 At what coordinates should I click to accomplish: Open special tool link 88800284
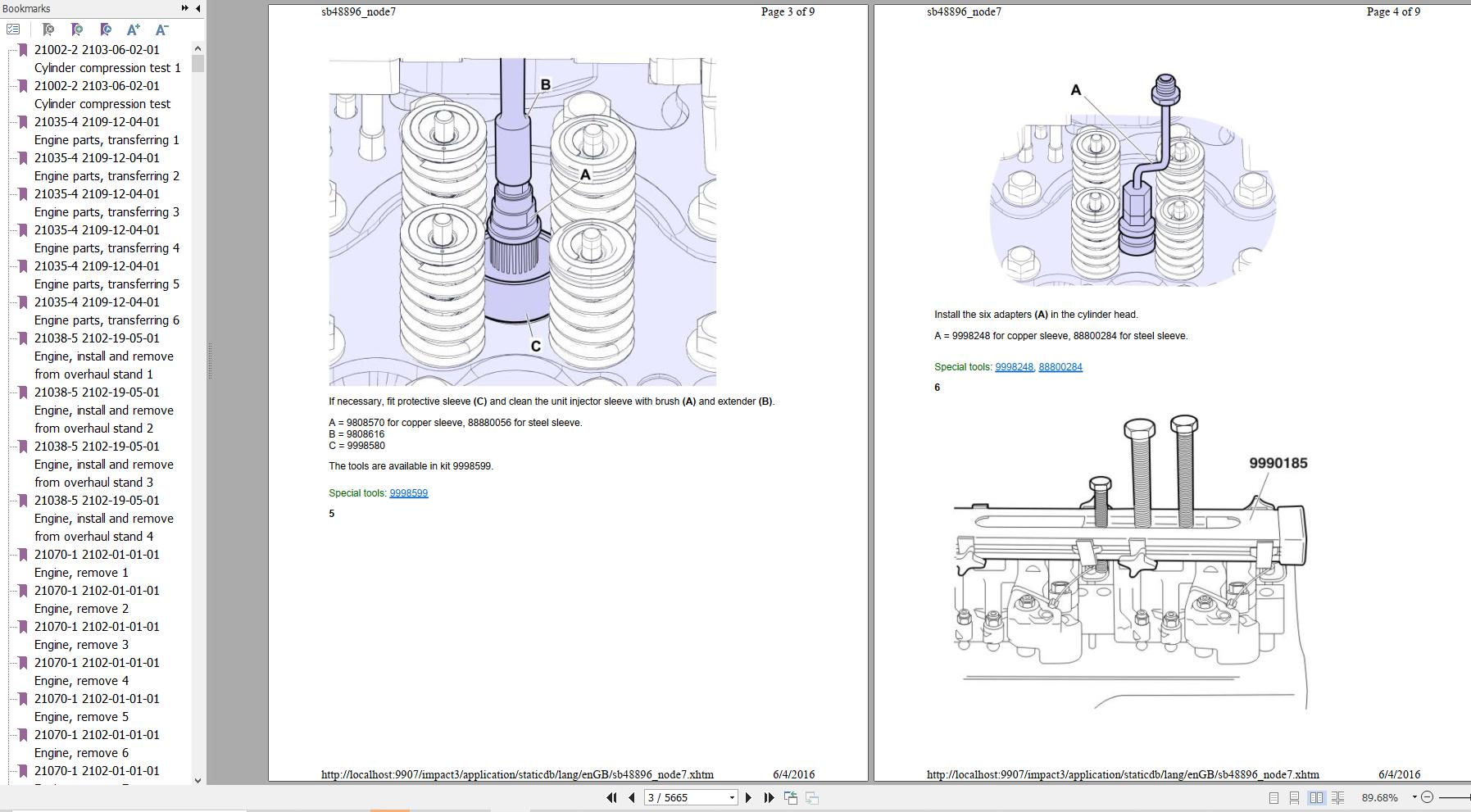click(1060, 367)
